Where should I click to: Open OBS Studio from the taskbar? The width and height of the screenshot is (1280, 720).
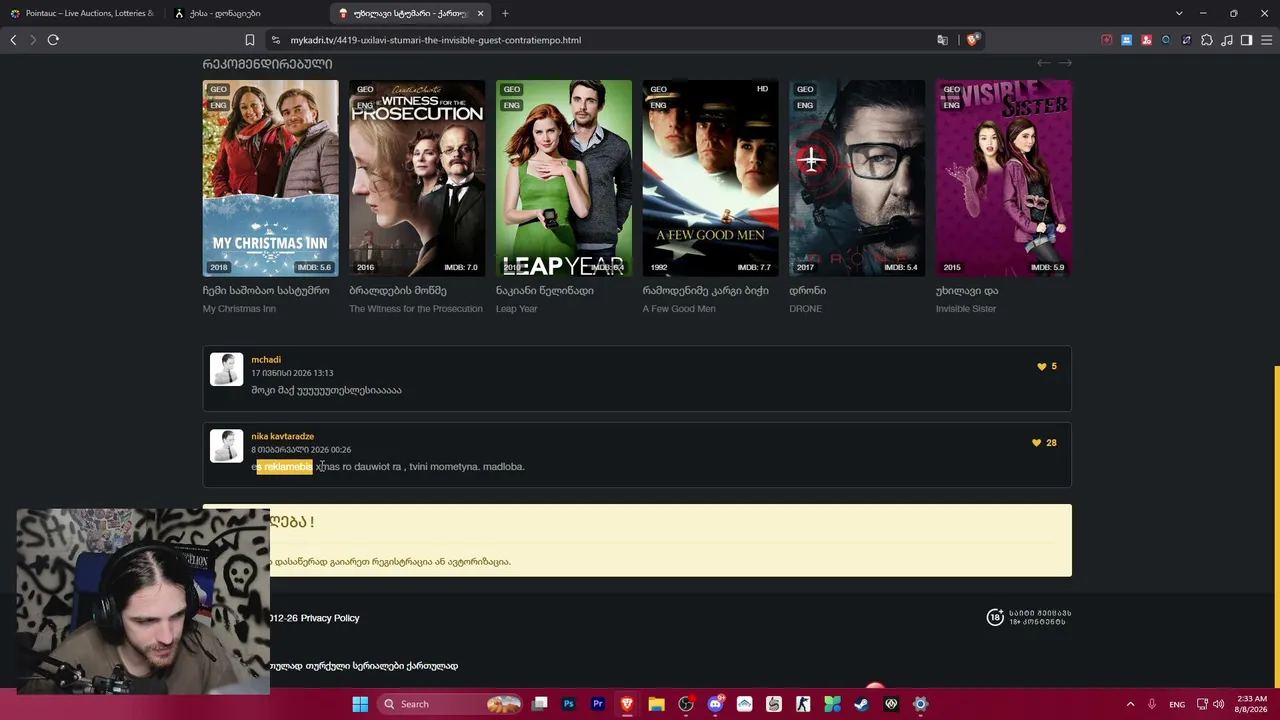coord(686,704)
